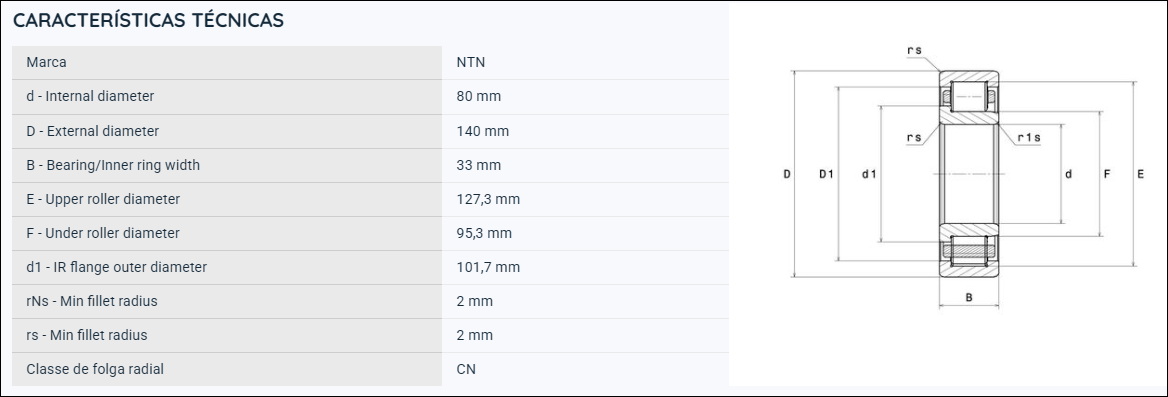The width and height of the screenshot is (1168, 397).
Task: Select the d - Internal diameter row
Action: point(370,97)
